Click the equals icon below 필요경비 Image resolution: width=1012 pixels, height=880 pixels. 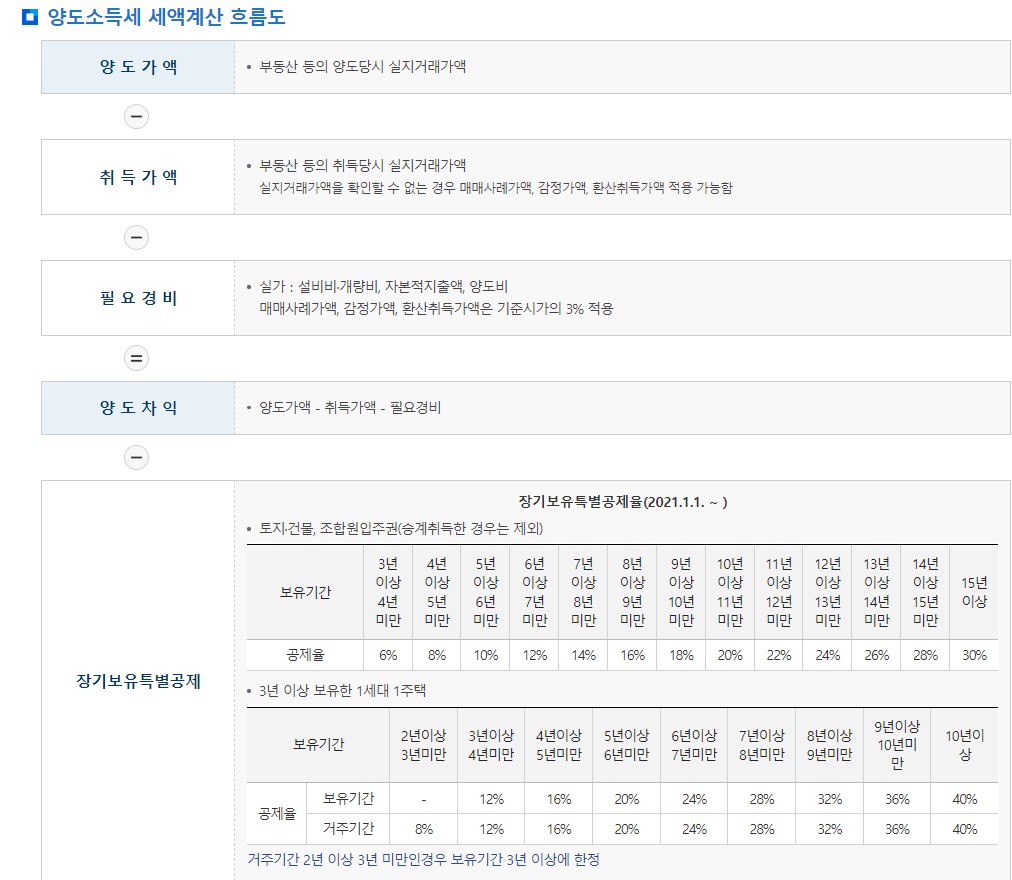pyautogui.click(x=136, y=357)
